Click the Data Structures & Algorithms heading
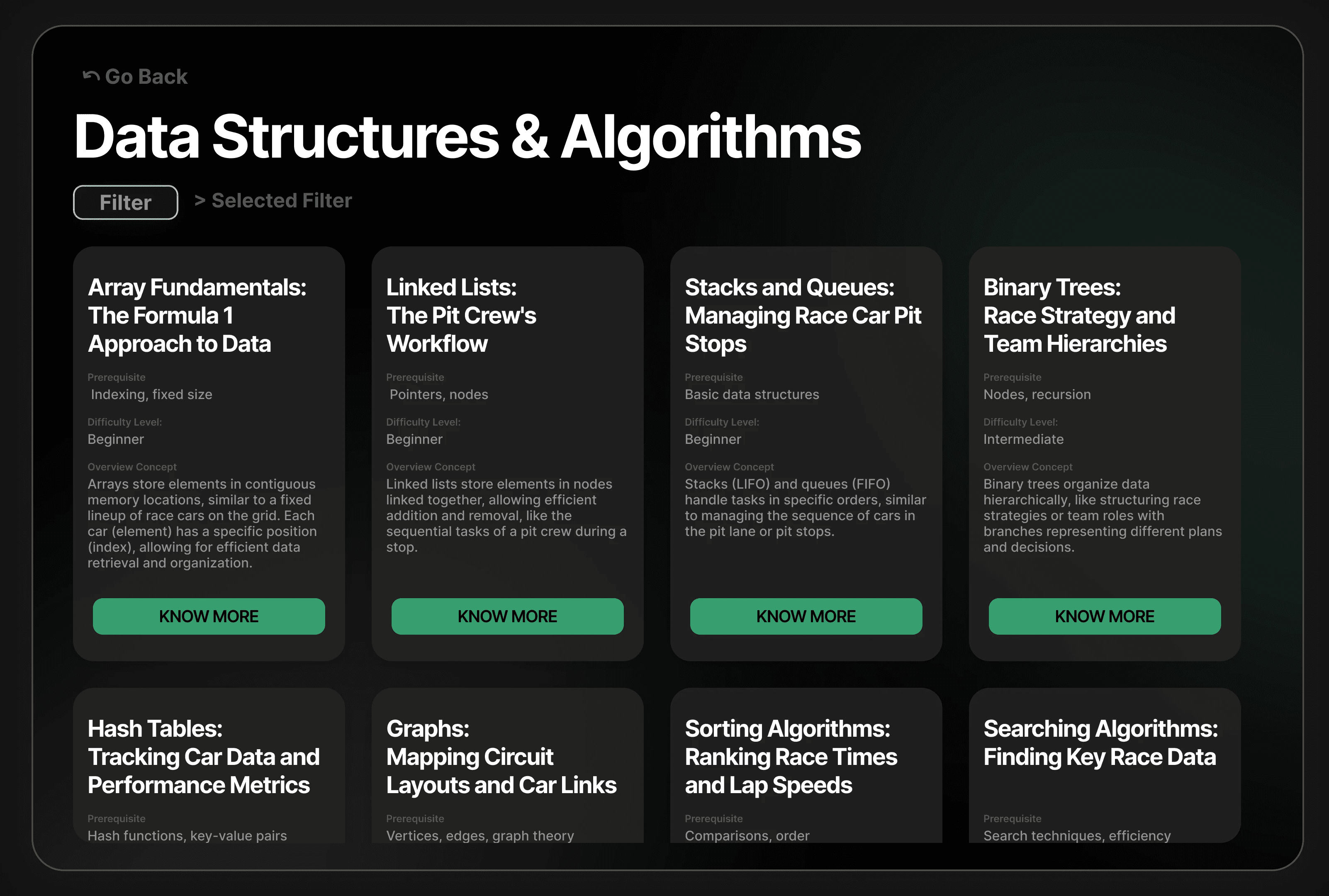 [467, 136]
